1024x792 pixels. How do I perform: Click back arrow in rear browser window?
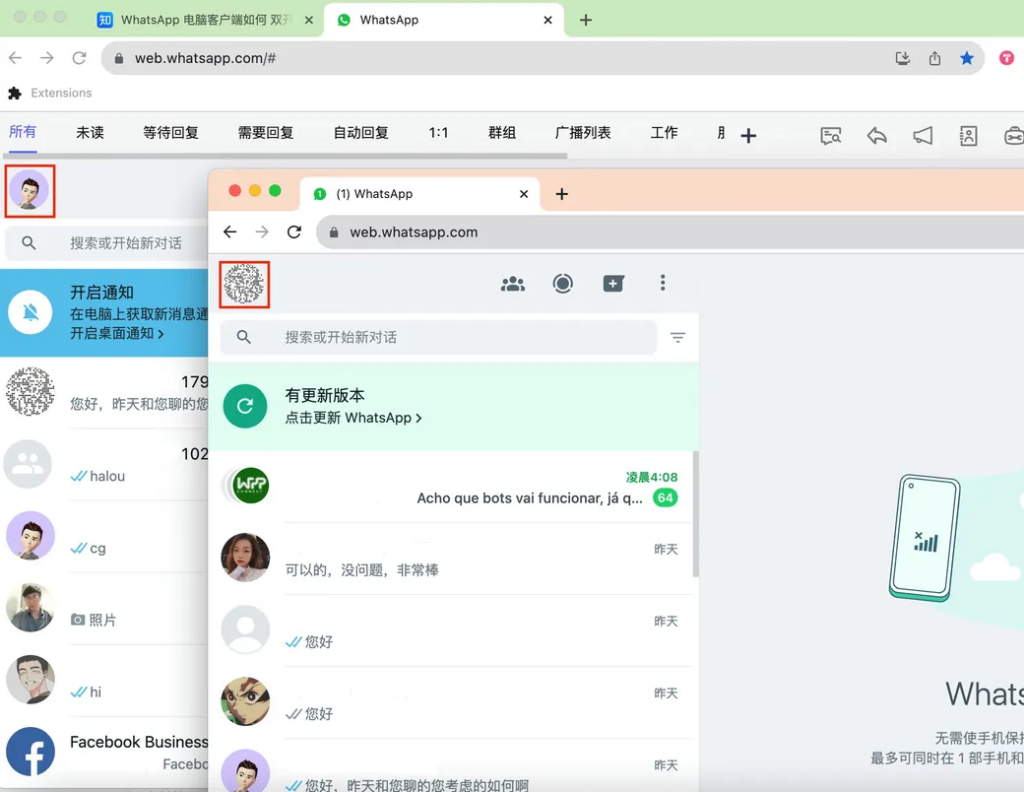[15, 58]
